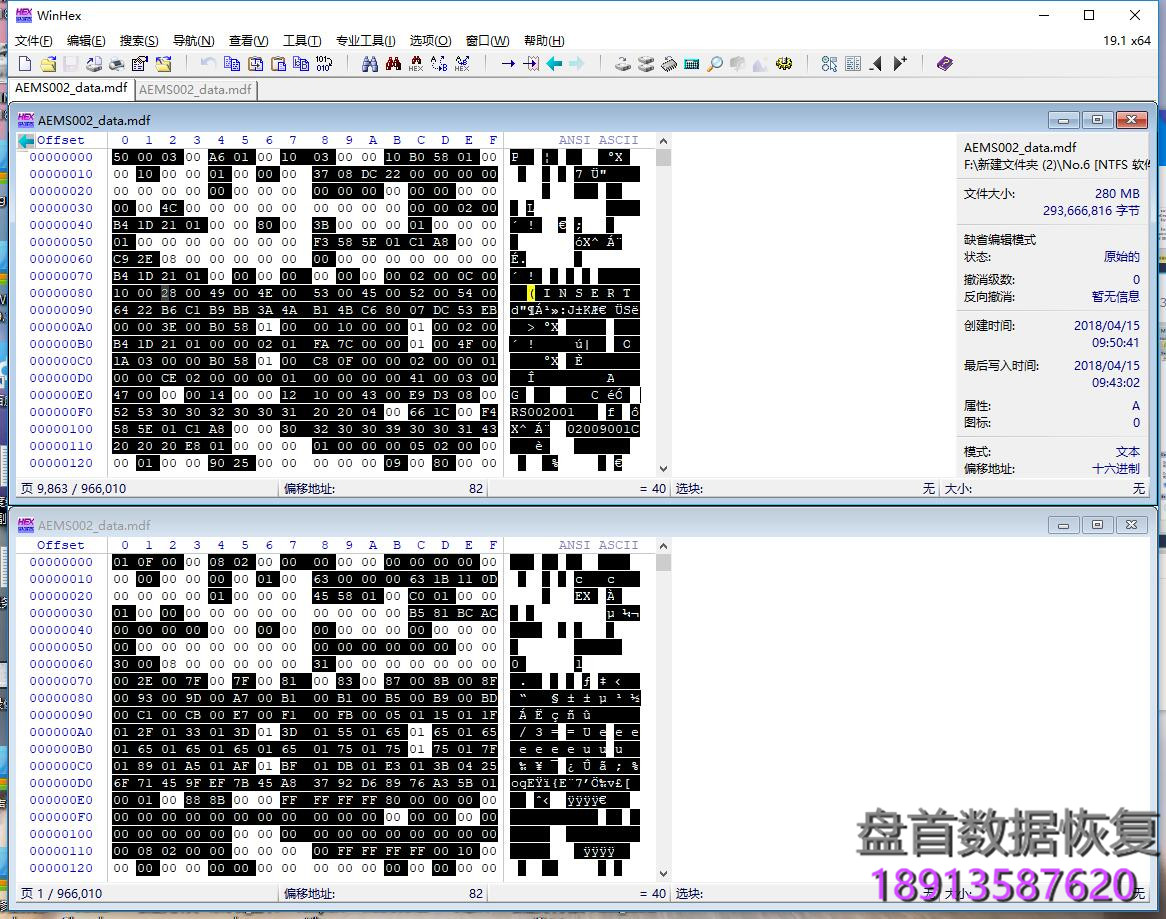Click offset 000000D0 row label in lower window
Viewport: 1166px width, 919px height.
coord(61,783)
